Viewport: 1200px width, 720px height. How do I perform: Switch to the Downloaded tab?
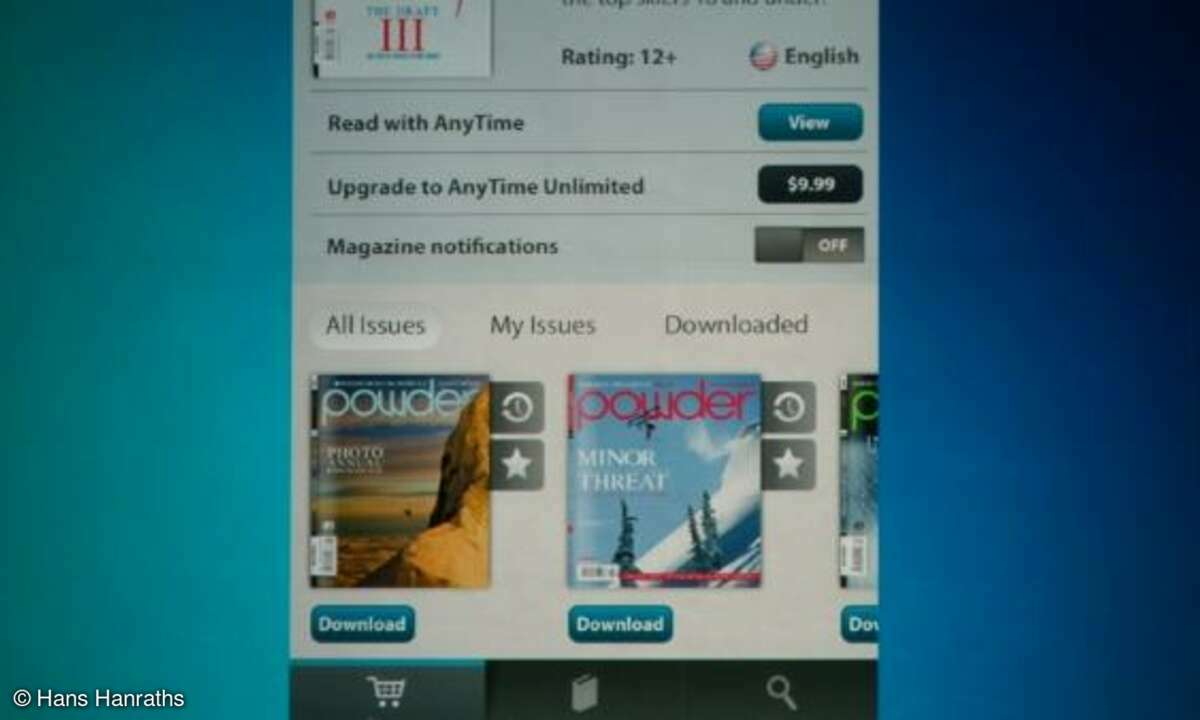coord(736,325)
